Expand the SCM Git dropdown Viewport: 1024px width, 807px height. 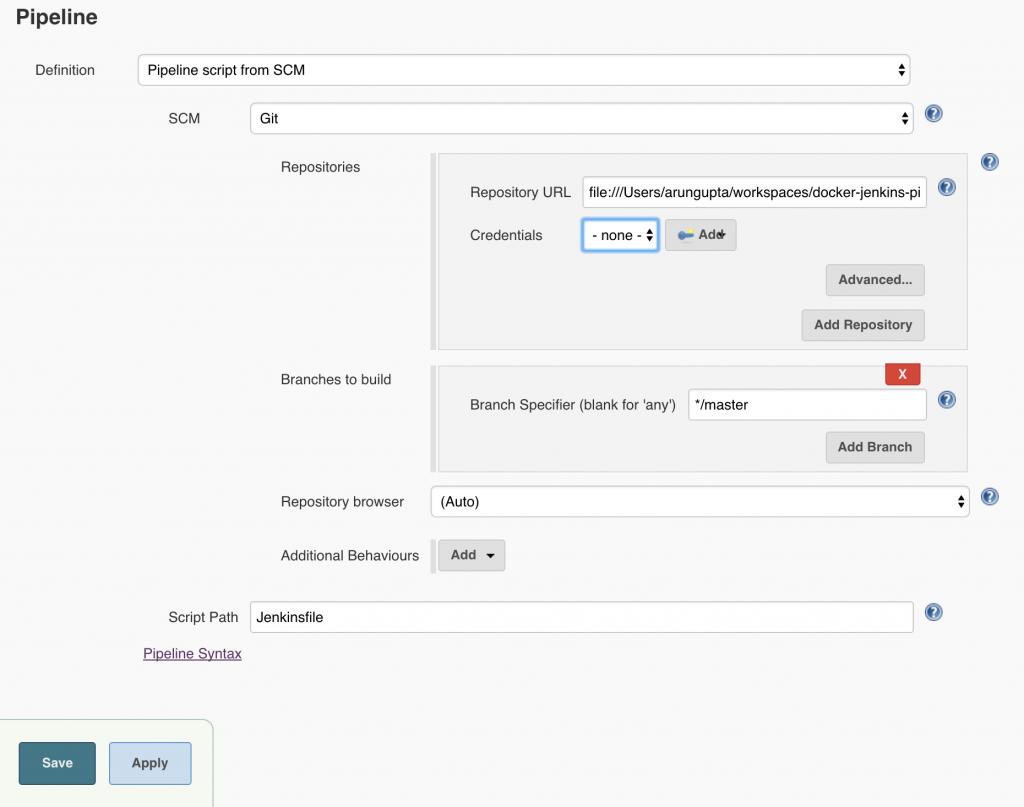pos(580,118)
